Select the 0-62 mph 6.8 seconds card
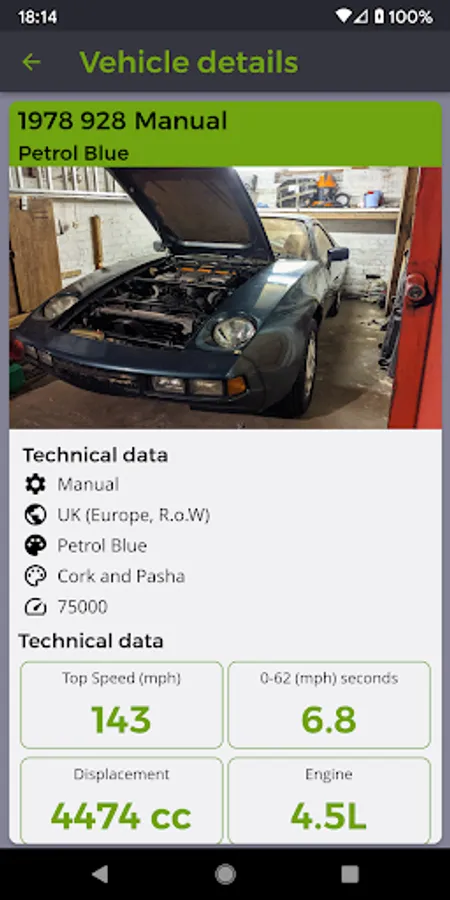Image resolution: width=450 pixels, height=900 pixels. [329, 705]
